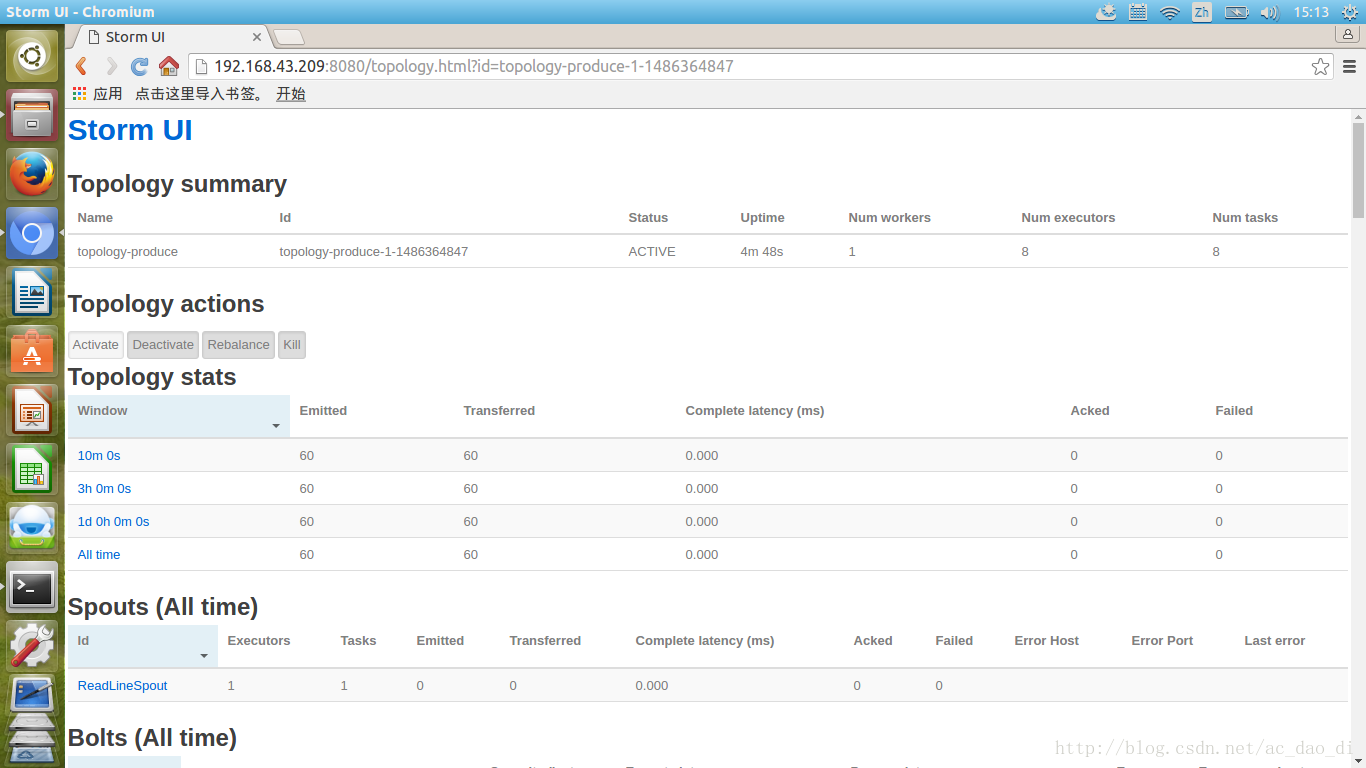Click the Rebalance topology button
This screenshot has width=1366, height=768.
[239, 345]
